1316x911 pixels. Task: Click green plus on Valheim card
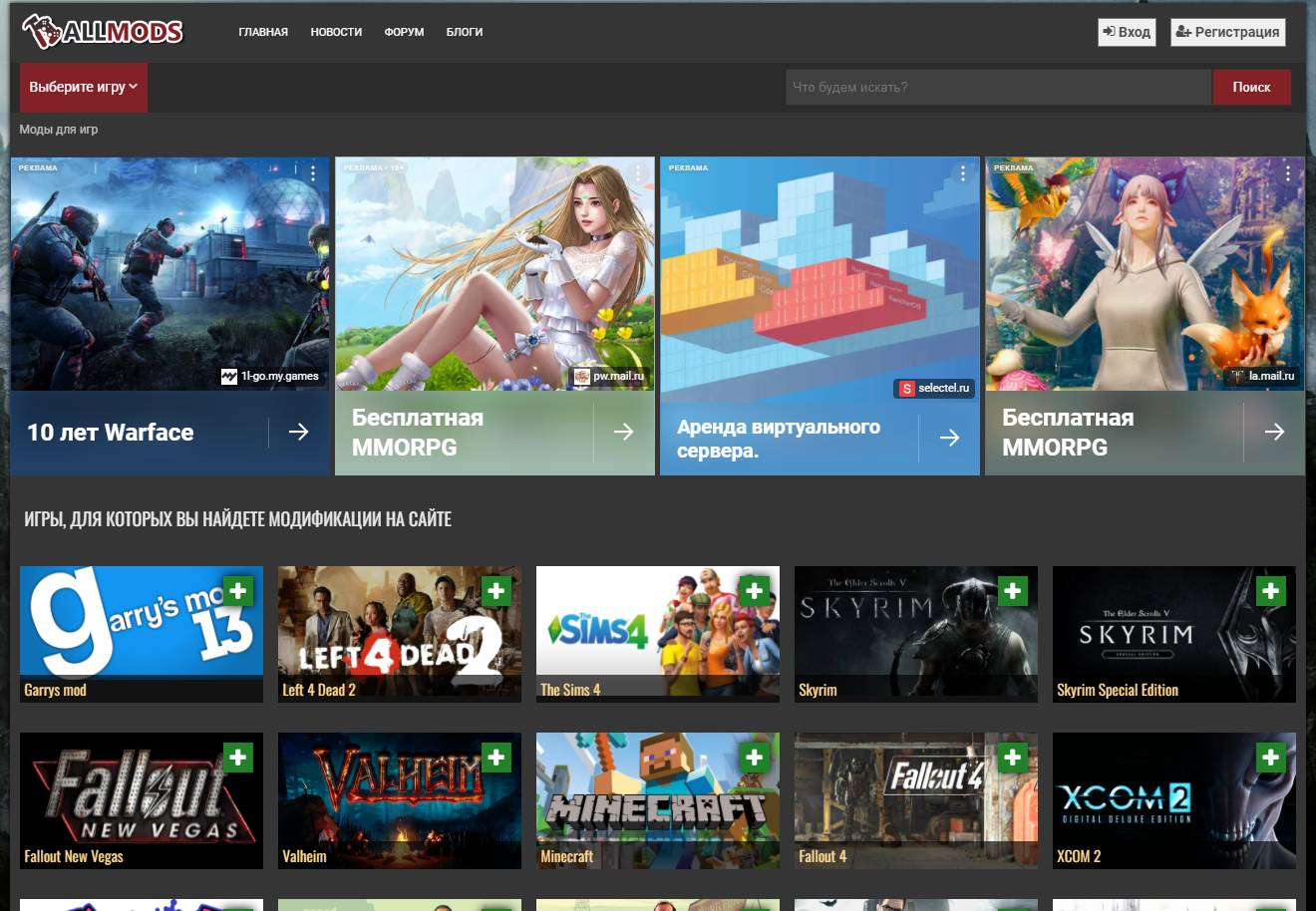495,758
